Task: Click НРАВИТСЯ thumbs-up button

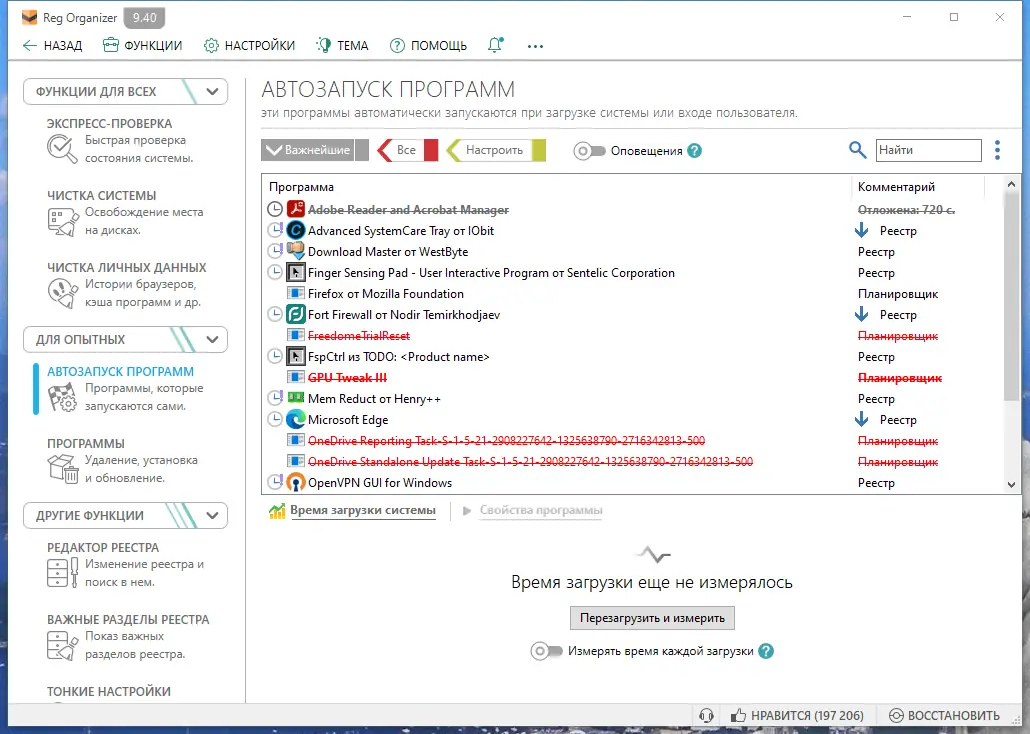Action: pos(797,716)
